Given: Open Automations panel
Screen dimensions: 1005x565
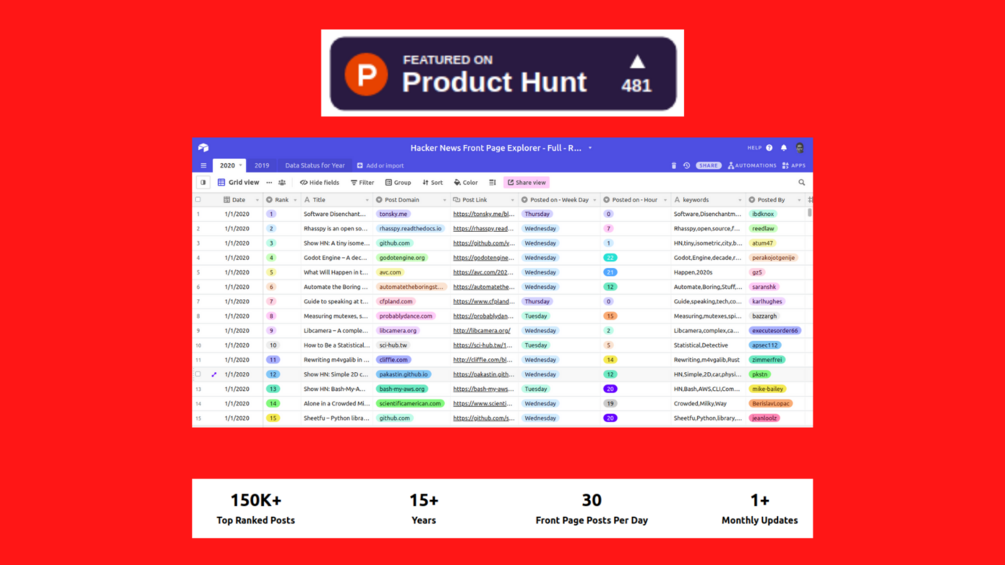Looking at the screenshot, I should pos(752,165).
